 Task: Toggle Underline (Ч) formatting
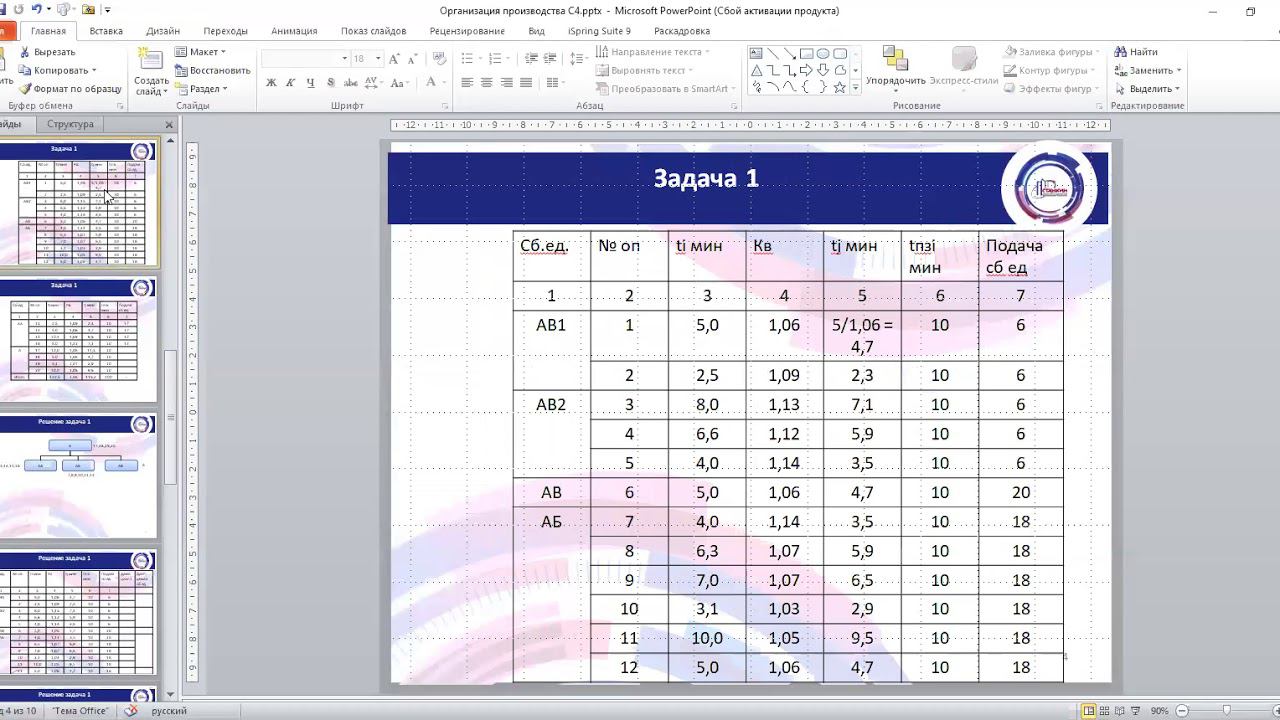pyautogui.click(x=311, y=83)
